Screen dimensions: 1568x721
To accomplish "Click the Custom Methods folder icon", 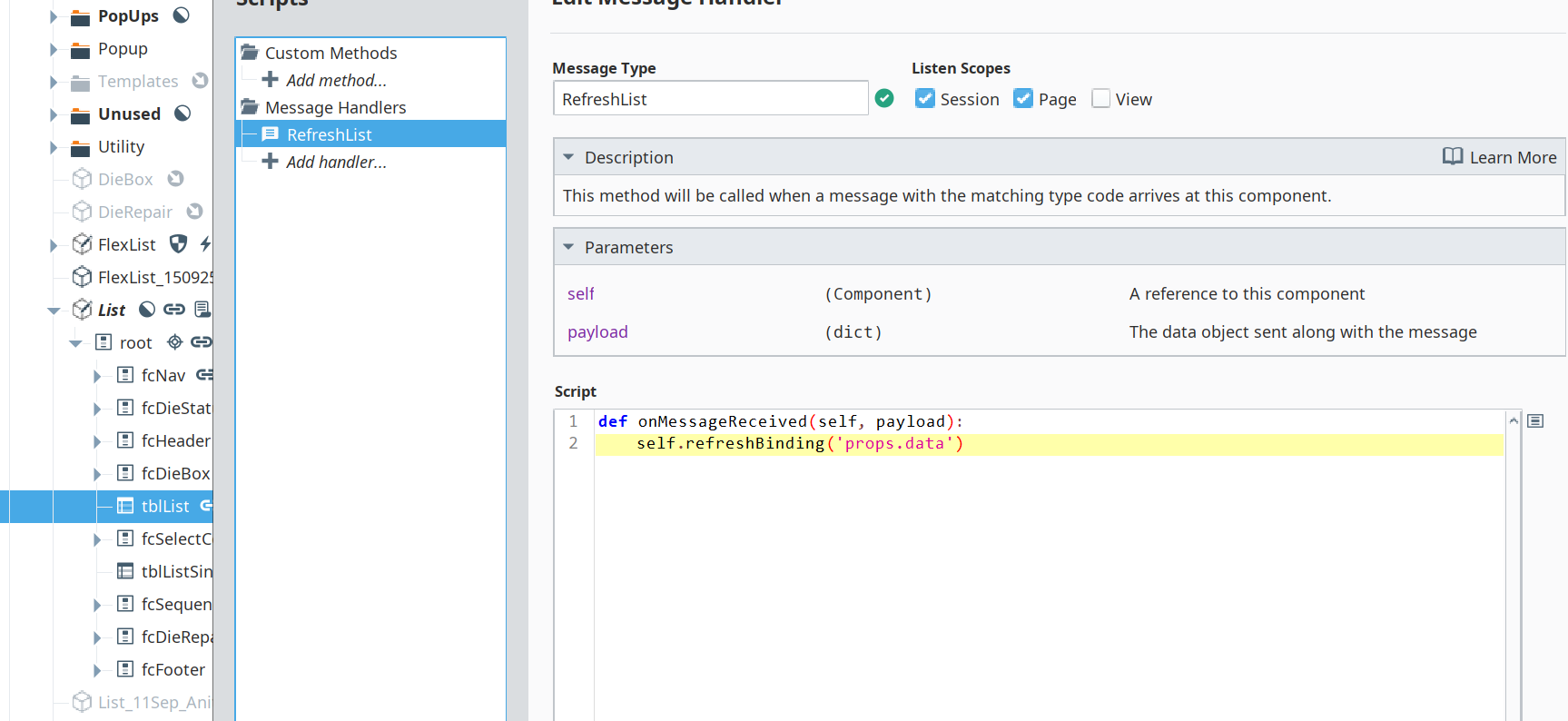I will pos(250,53).
